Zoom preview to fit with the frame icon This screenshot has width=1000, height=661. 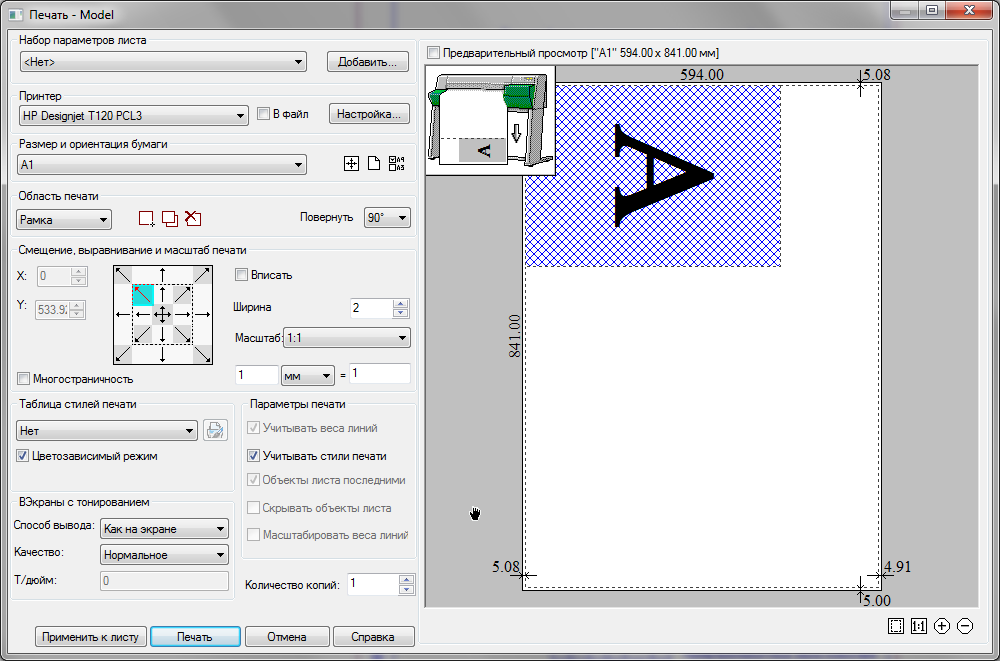click(x=897, y=625)
